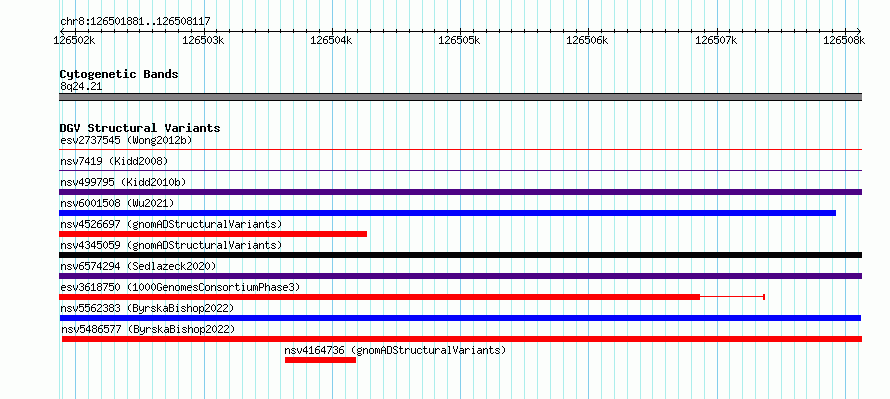Click the red esv3618750 variant bar

click(379, 297)
